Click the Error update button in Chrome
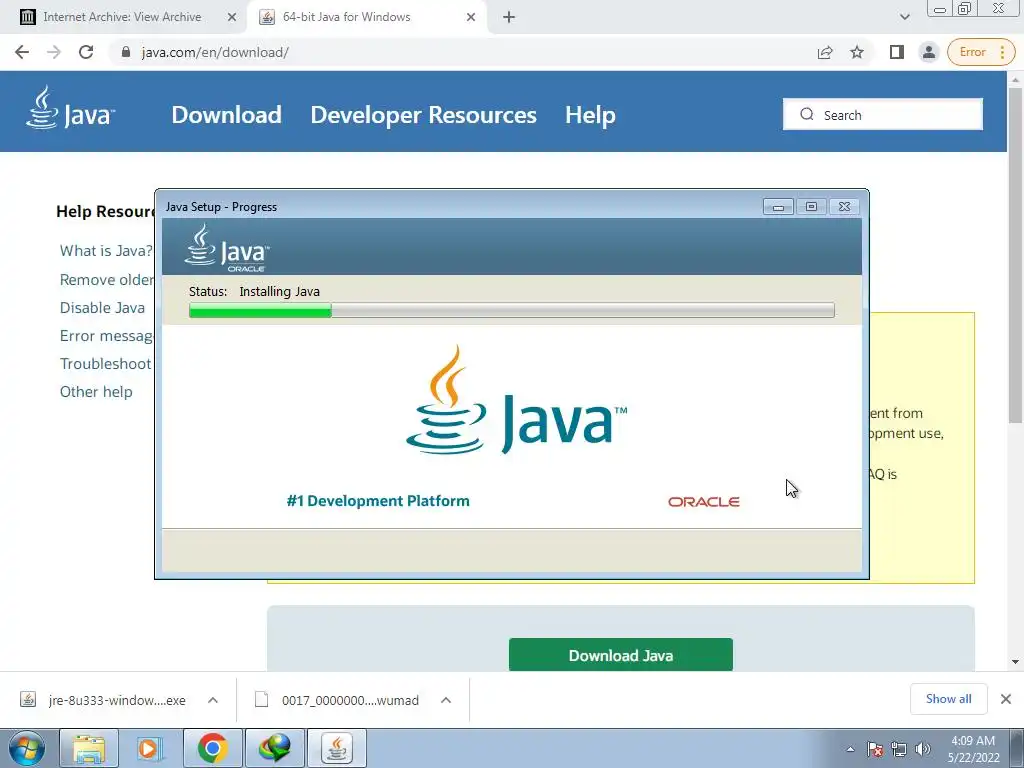The height and width of the screenshot is (768, 1024). point(981,52)
